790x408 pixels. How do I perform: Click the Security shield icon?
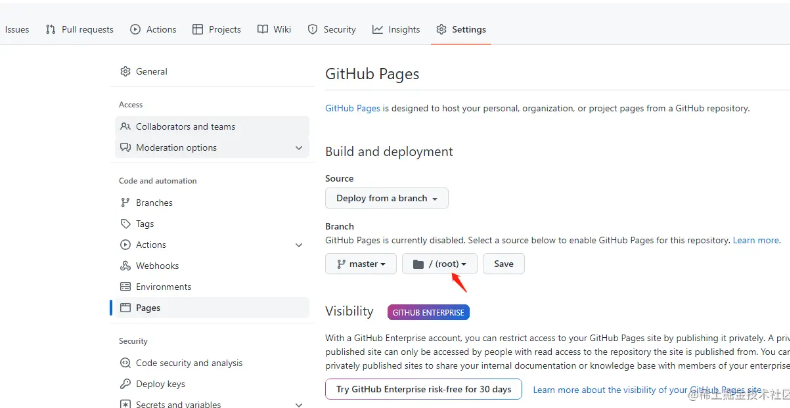click(x=312, y=30)
